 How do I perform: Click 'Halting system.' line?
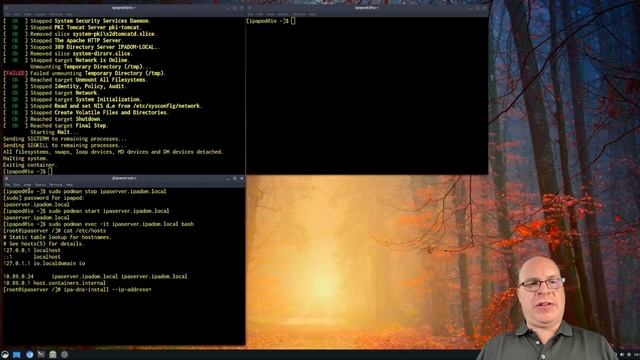pos(26,158)
